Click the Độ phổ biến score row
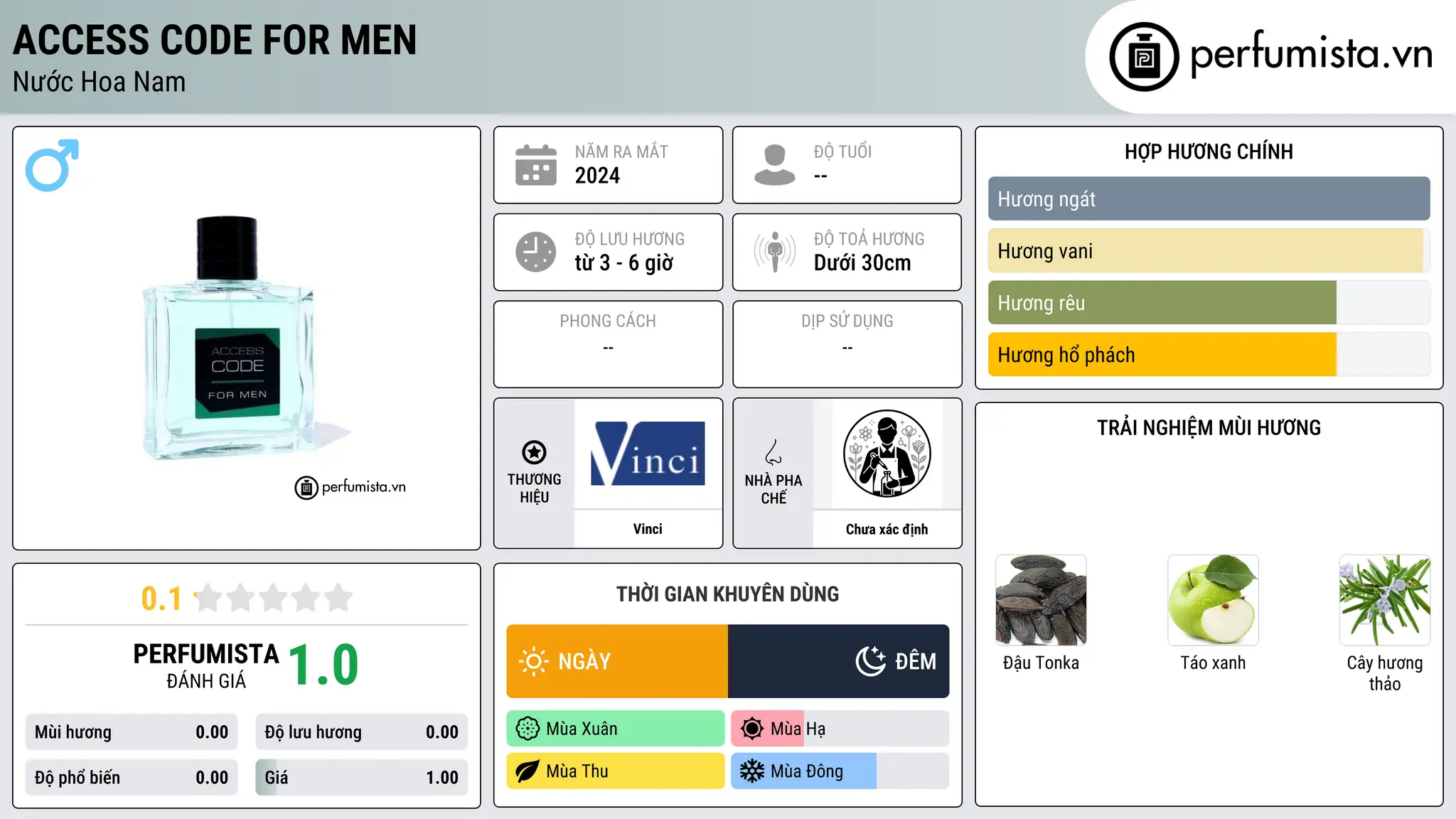1456x819 pixels. pos(132,778)
